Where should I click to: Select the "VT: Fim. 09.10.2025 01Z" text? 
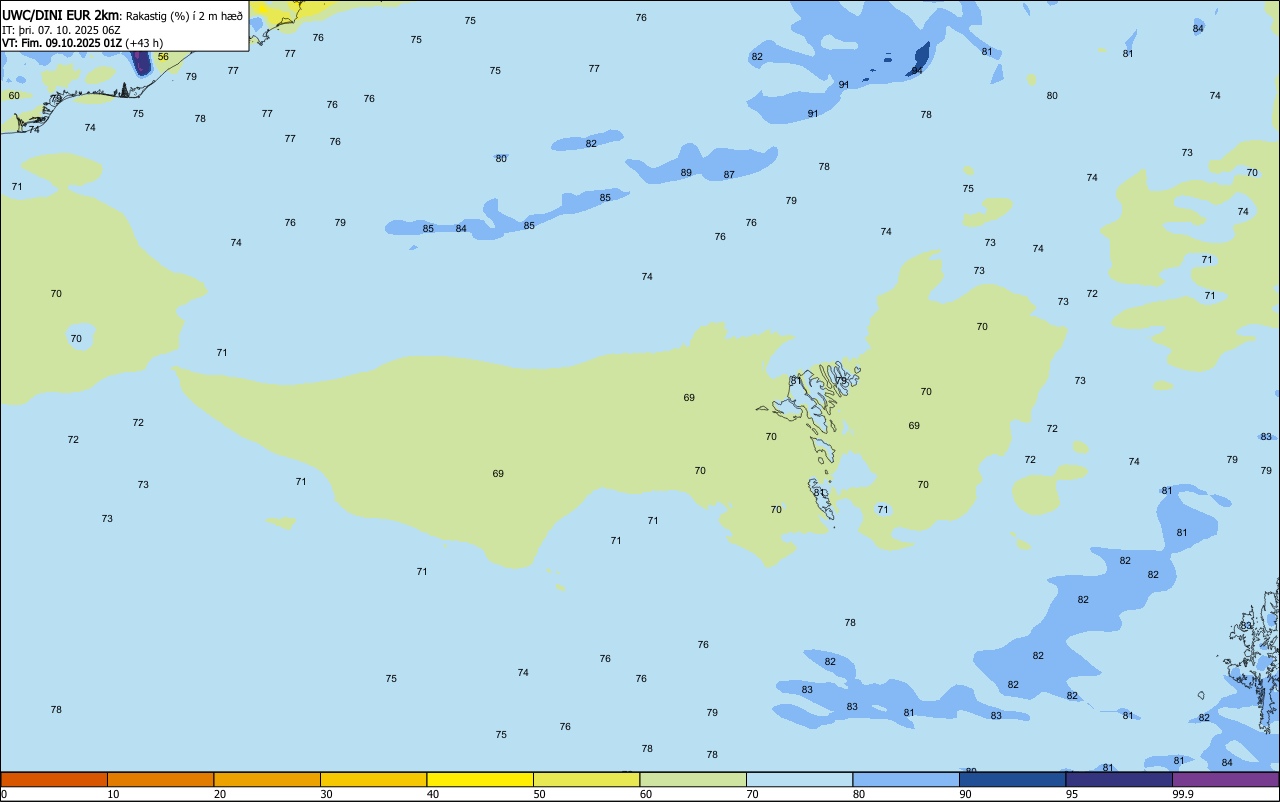point(62,43)
